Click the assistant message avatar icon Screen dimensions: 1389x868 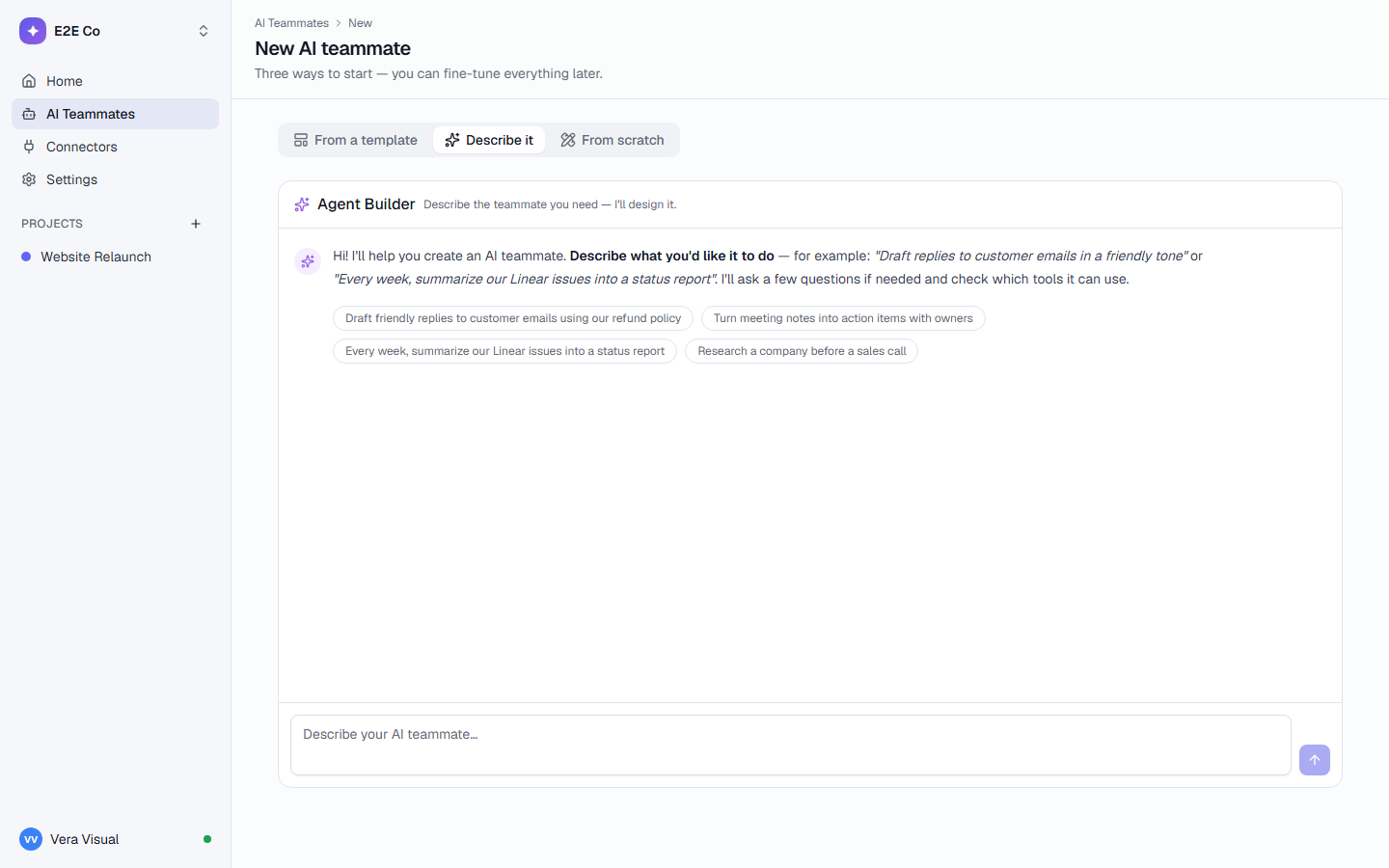coord(308,261)
